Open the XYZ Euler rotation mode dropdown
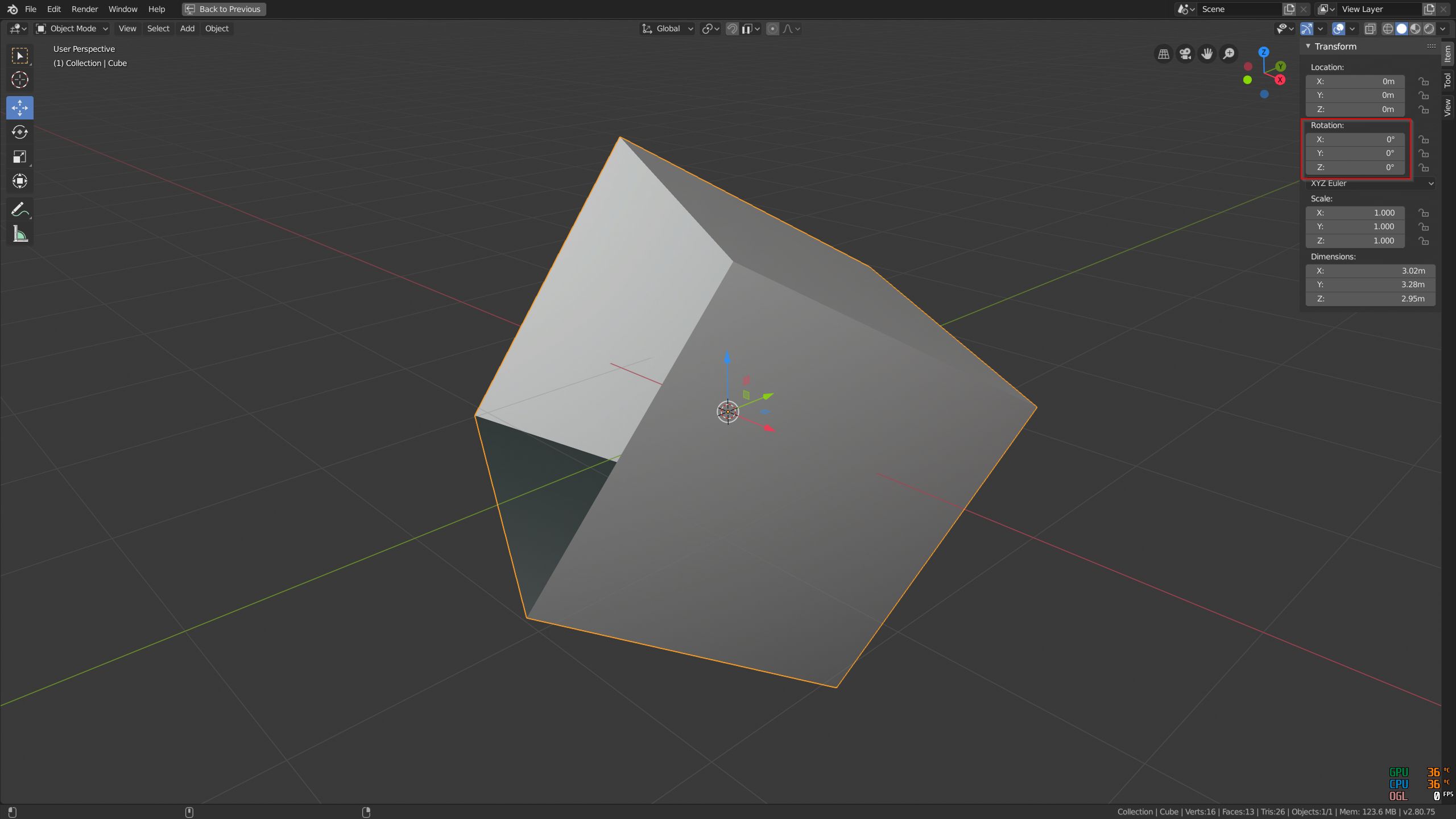Viewport: 1456px width, 819px height. [x=1370, y=183]
